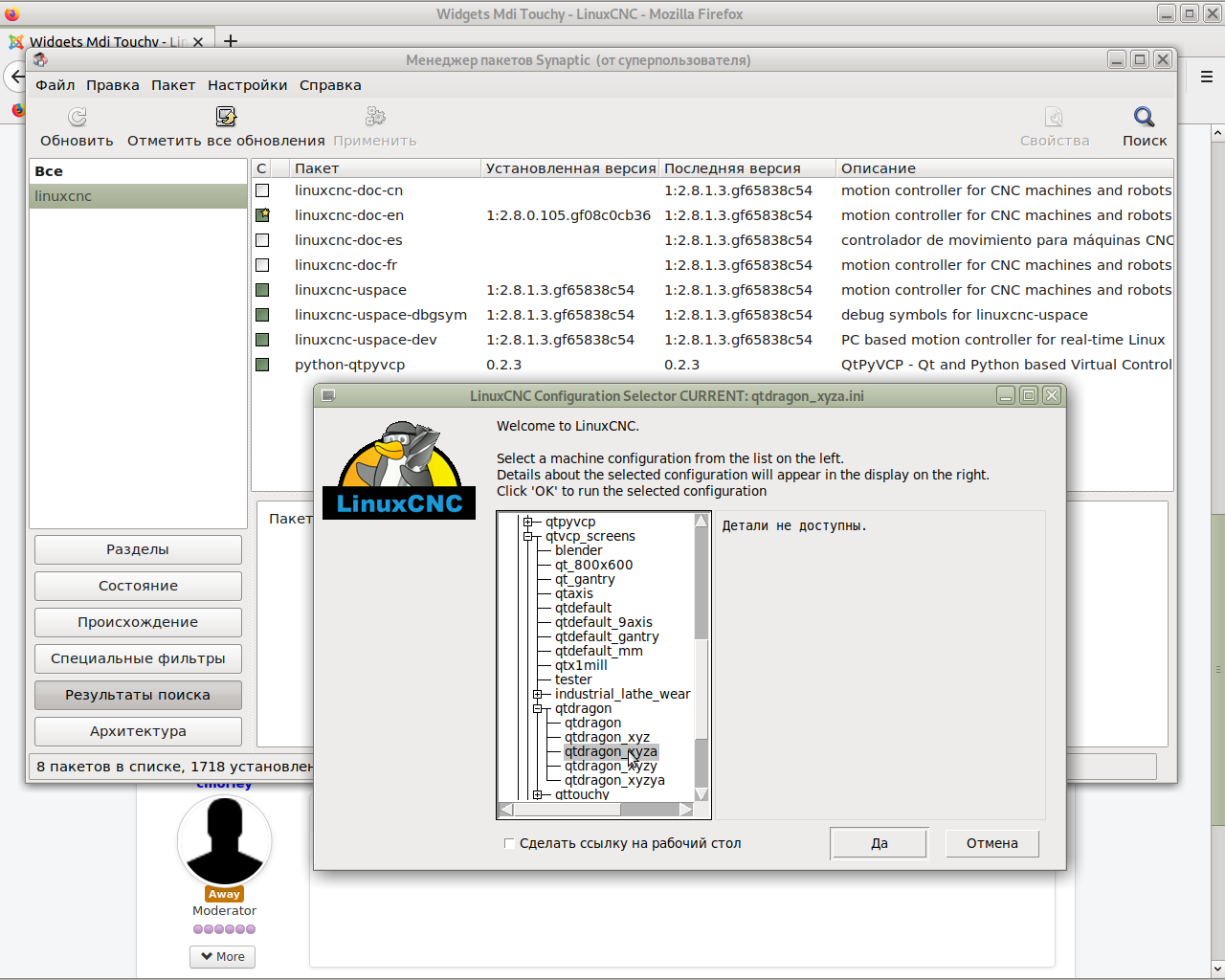Screen dimensions: 1225x980
Task: Expand the qttouchy tree node
Action: pos(537,794)
